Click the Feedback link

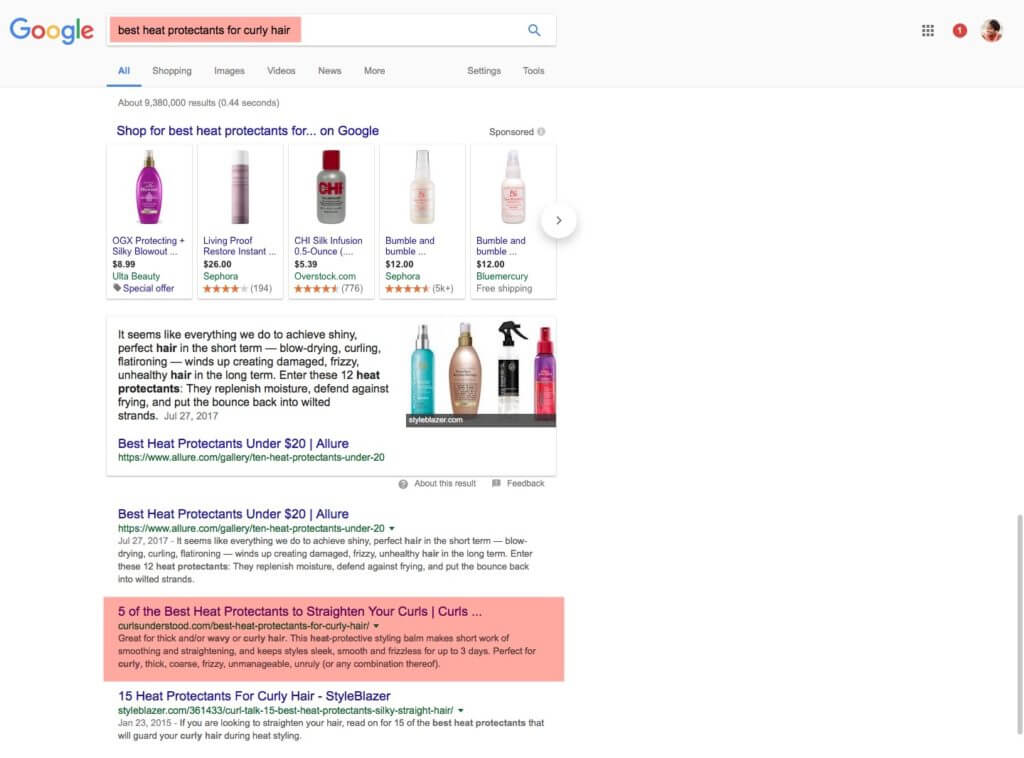526,483
